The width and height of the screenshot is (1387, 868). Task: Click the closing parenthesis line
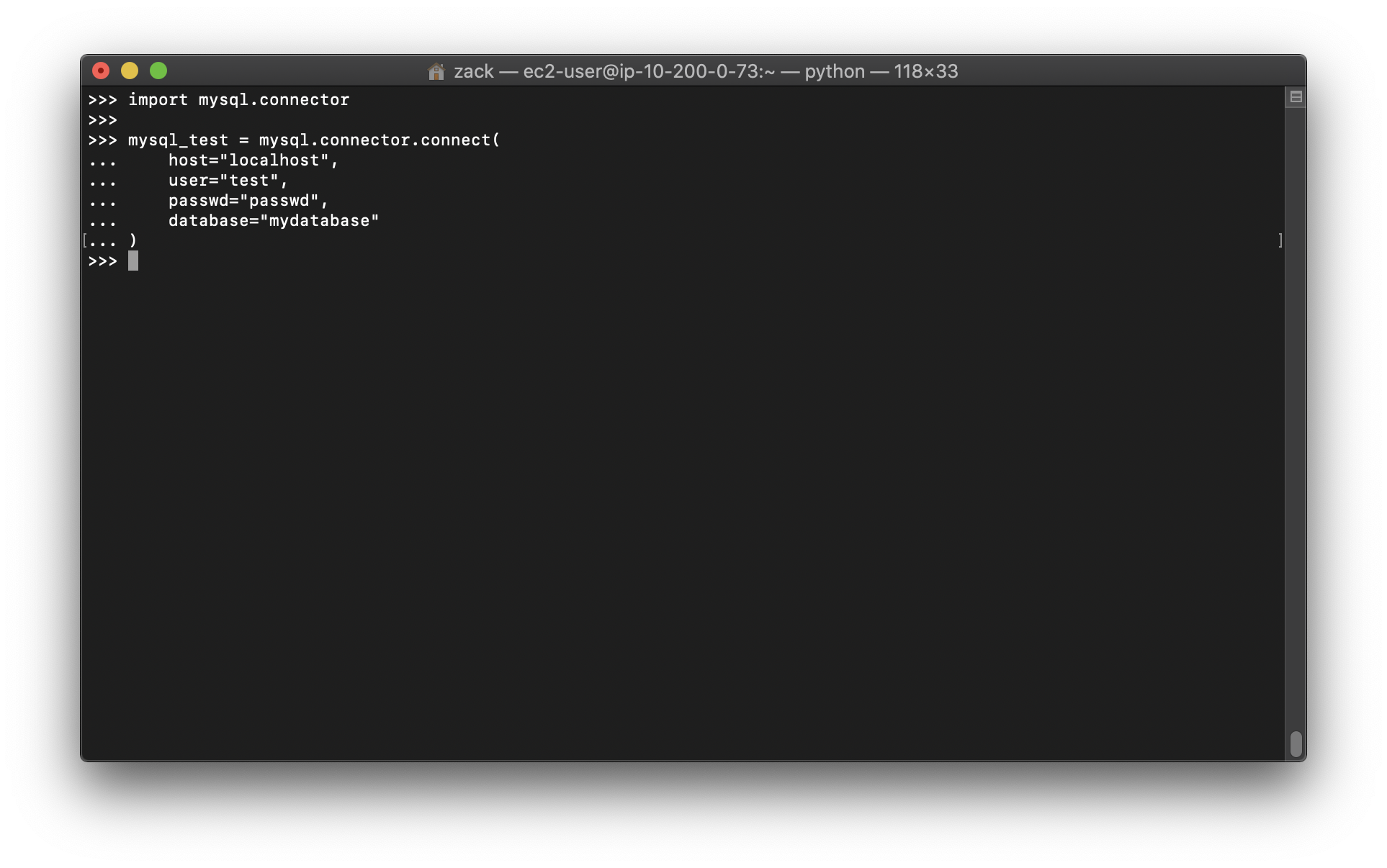click(x=133, y=240)
